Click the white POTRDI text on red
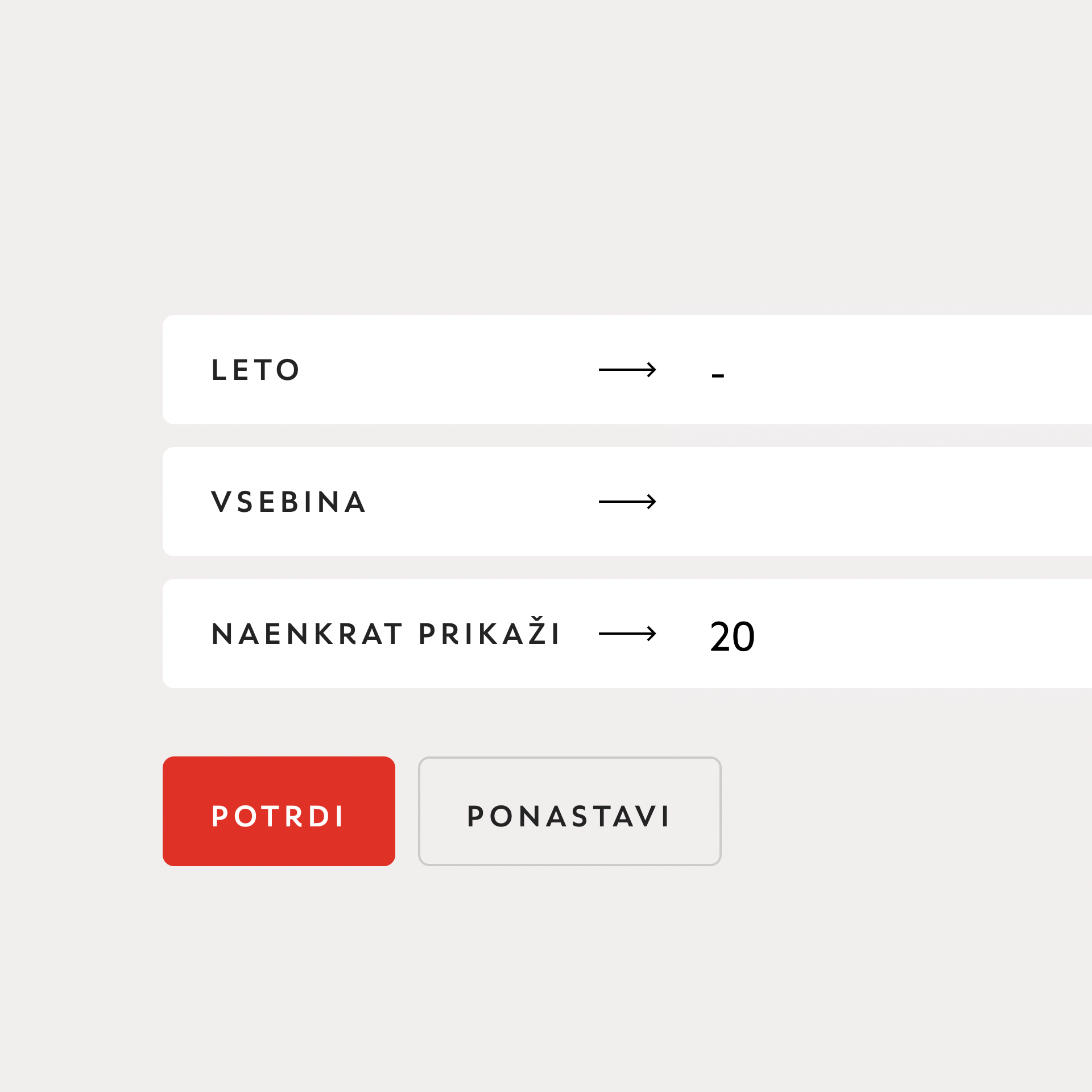This screenshot has height=1092, width=1092. [278, 816]
